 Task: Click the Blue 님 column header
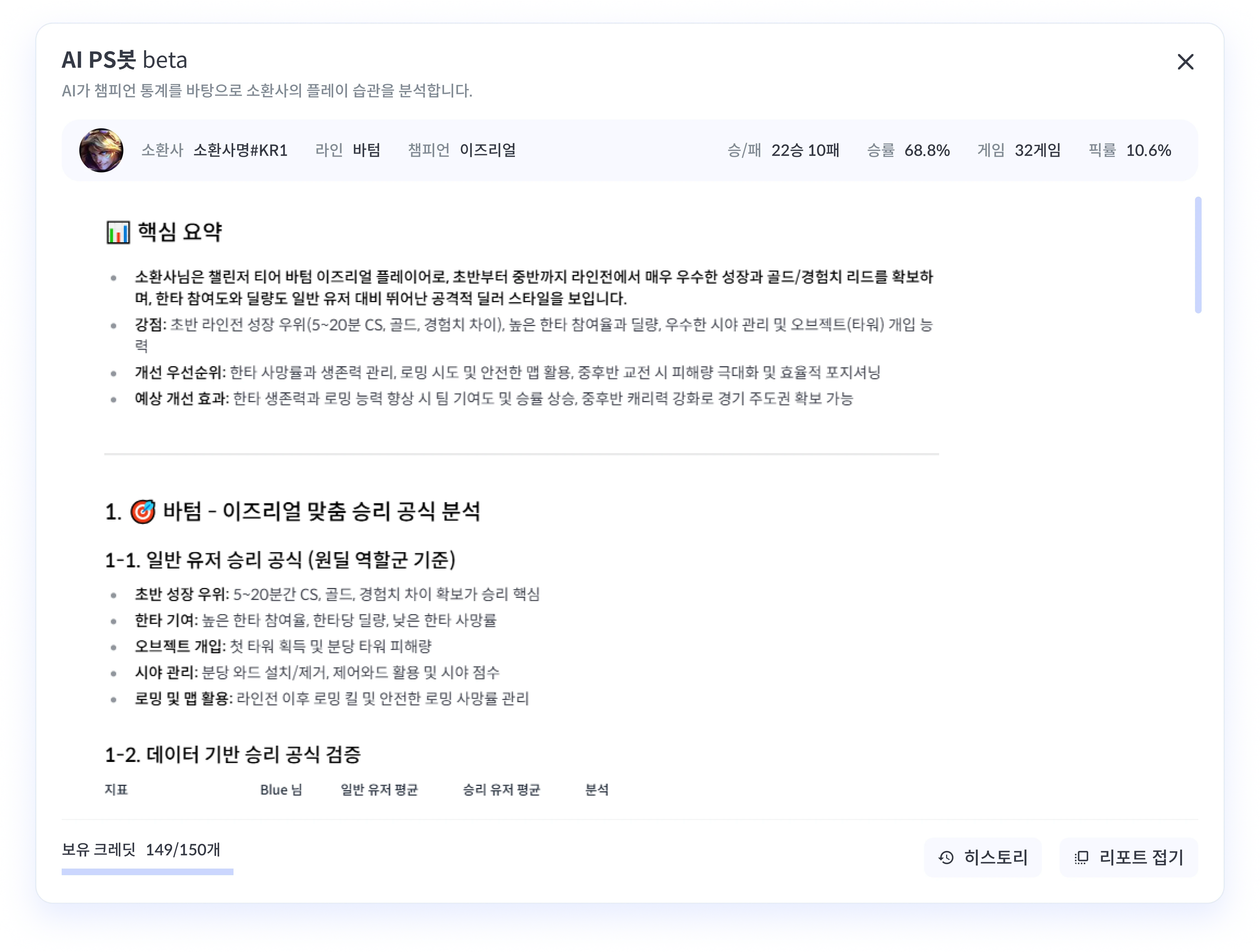point(281,790)
